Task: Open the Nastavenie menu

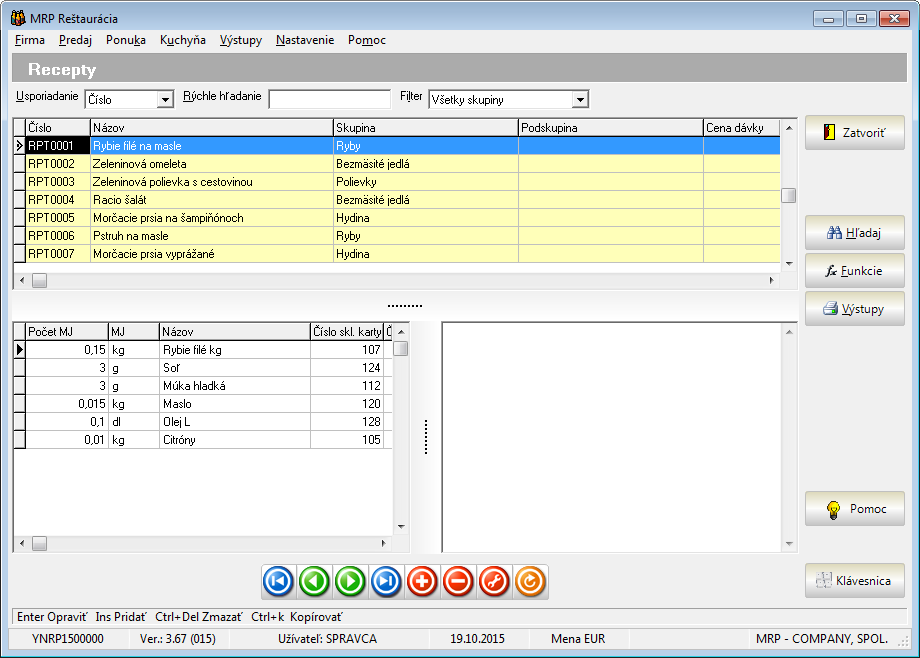Action: point(305,40)
